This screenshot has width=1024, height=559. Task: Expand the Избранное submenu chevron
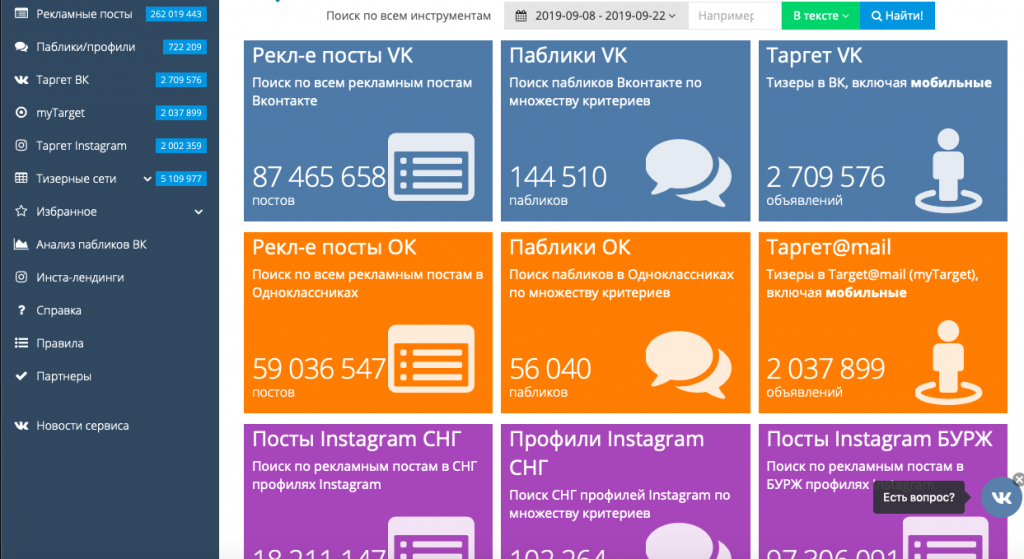point(199,212)
